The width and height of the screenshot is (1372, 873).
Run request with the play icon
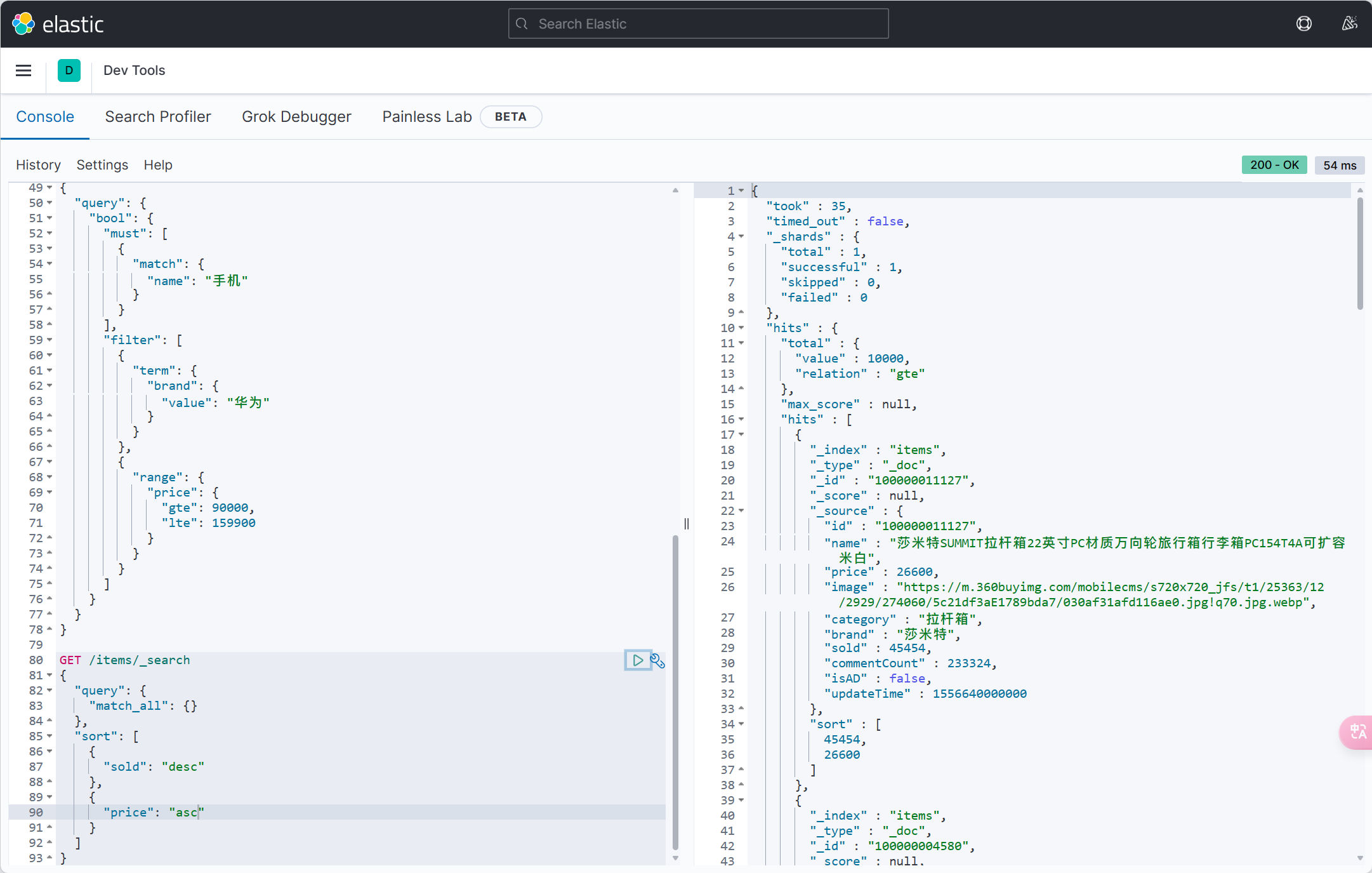(x=638, y=660)
